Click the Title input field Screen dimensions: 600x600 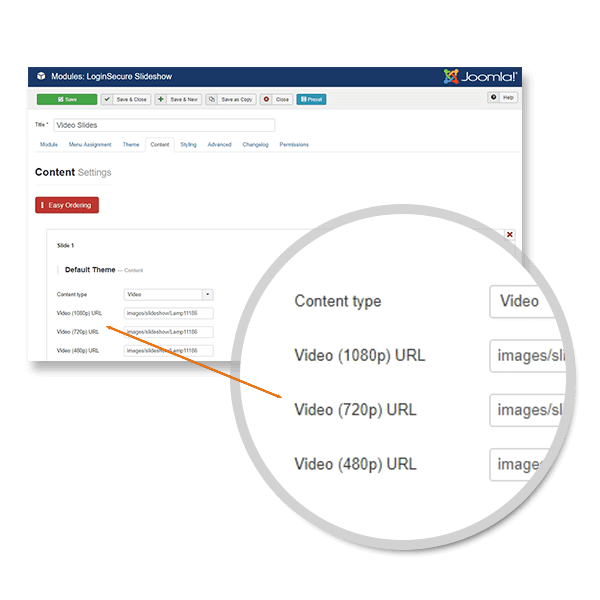coord(164,125)
